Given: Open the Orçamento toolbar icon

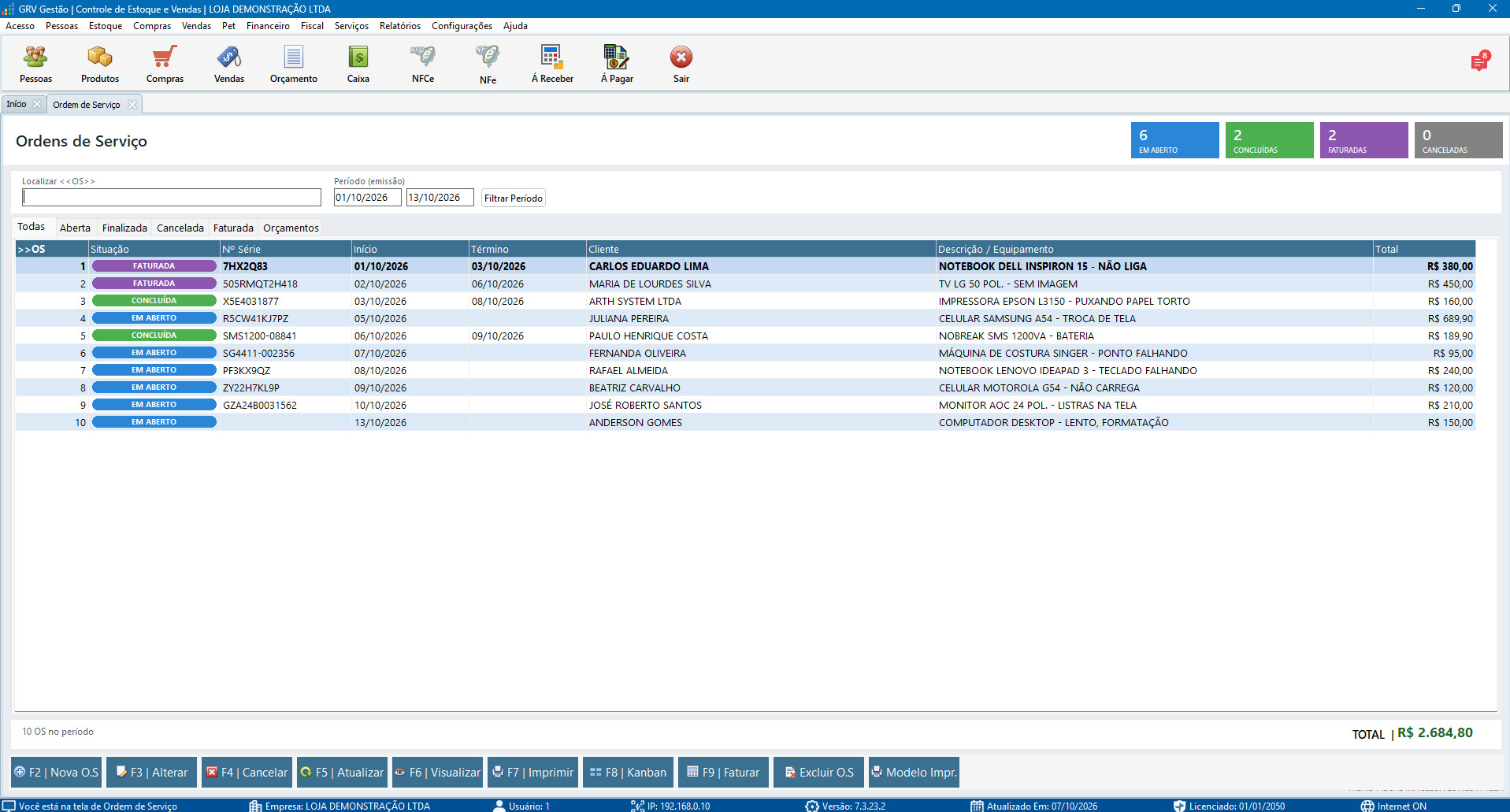Looking at the screenshot, I should (x=294, y=64).
